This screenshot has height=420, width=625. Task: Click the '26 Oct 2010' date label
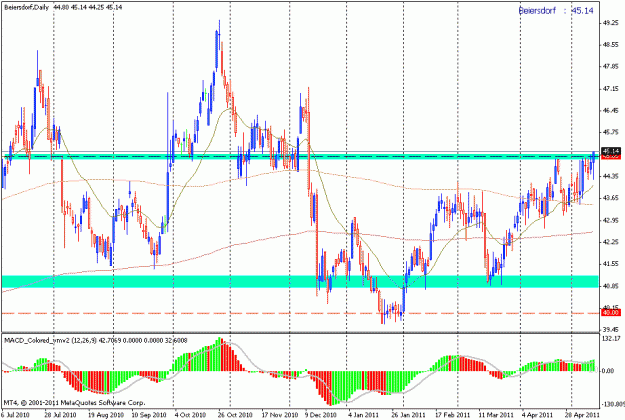[x=236, y=415]
